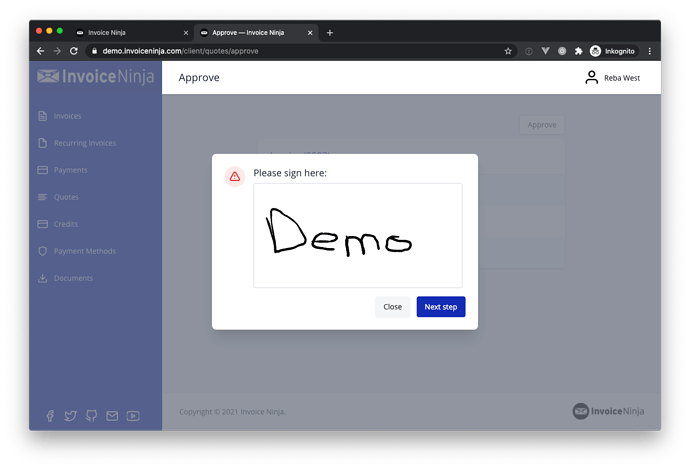The width and height of the screenshot is (690, 468).
Task: Click the bookmark star in address bar
Action: click(x=508, y=51)
